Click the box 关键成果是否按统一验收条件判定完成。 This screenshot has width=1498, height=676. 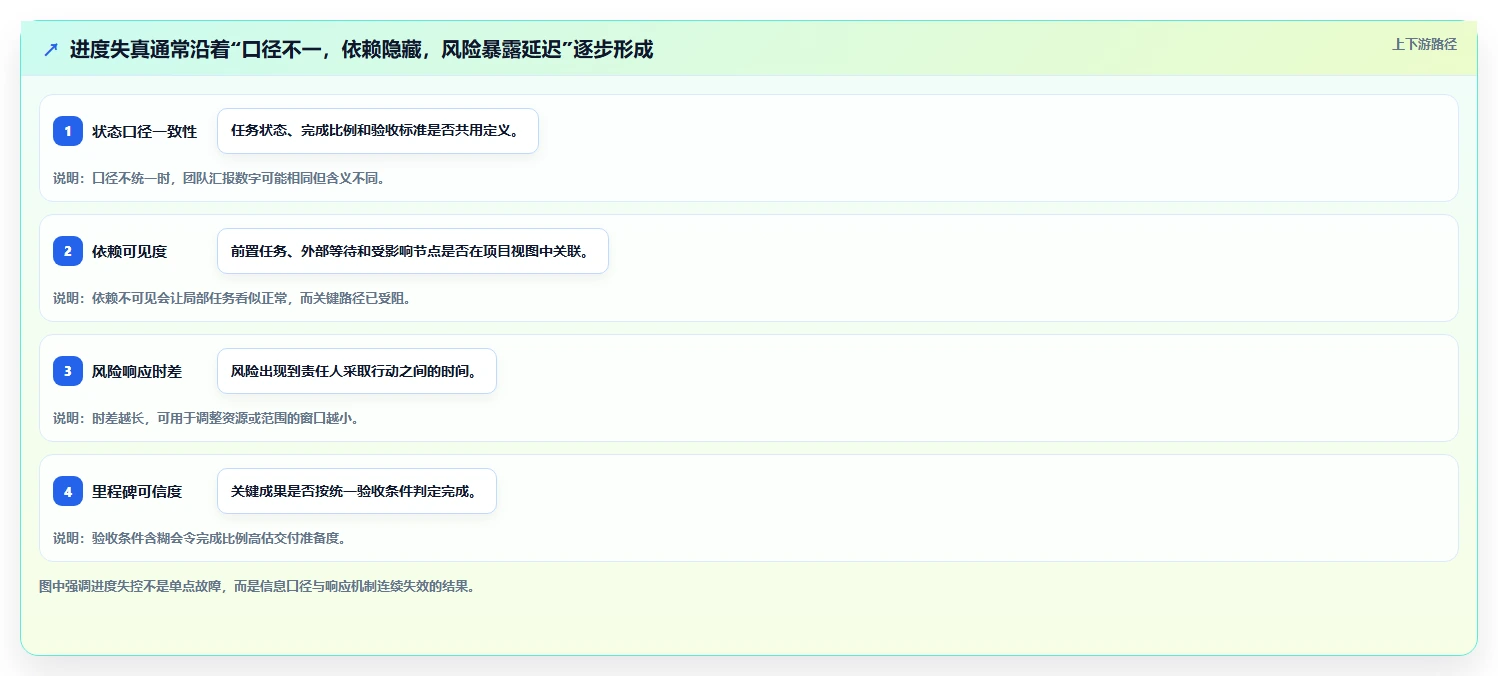357,491
